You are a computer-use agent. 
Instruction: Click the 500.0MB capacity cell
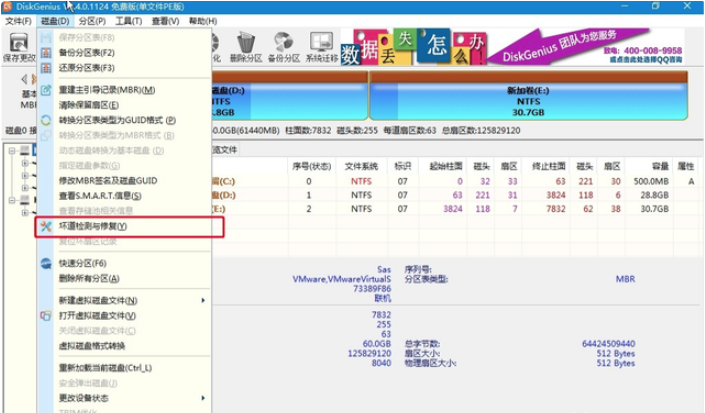(651, 182)
